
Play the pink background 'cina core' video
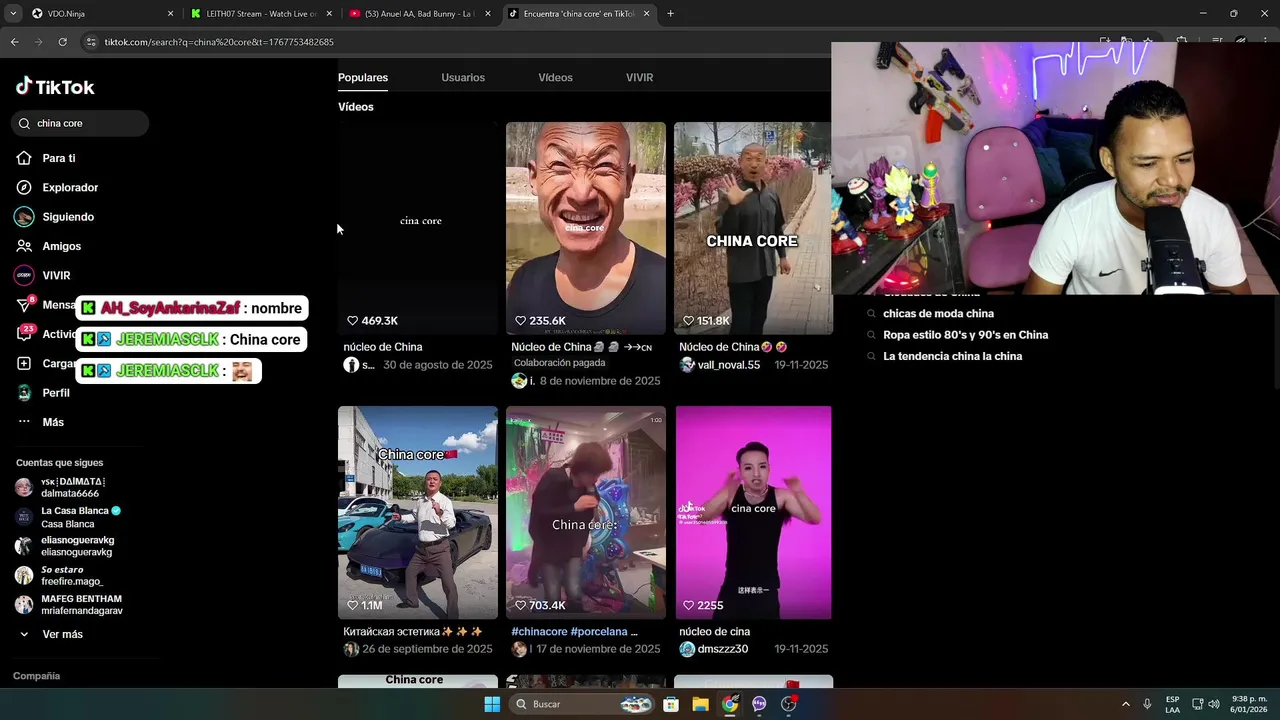point(753,512)
